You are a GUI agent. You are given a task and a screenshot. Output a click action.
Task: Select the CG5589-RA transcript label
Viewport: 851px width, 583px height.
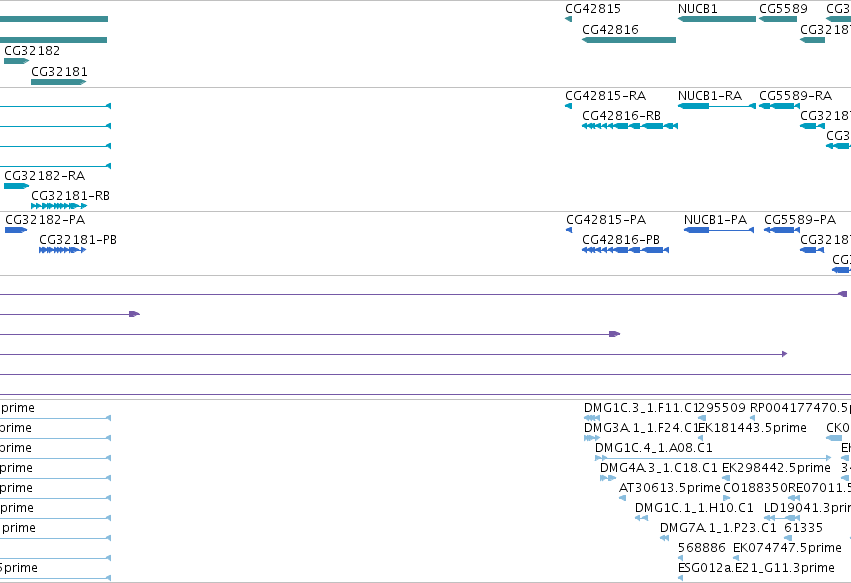point(796,96)
